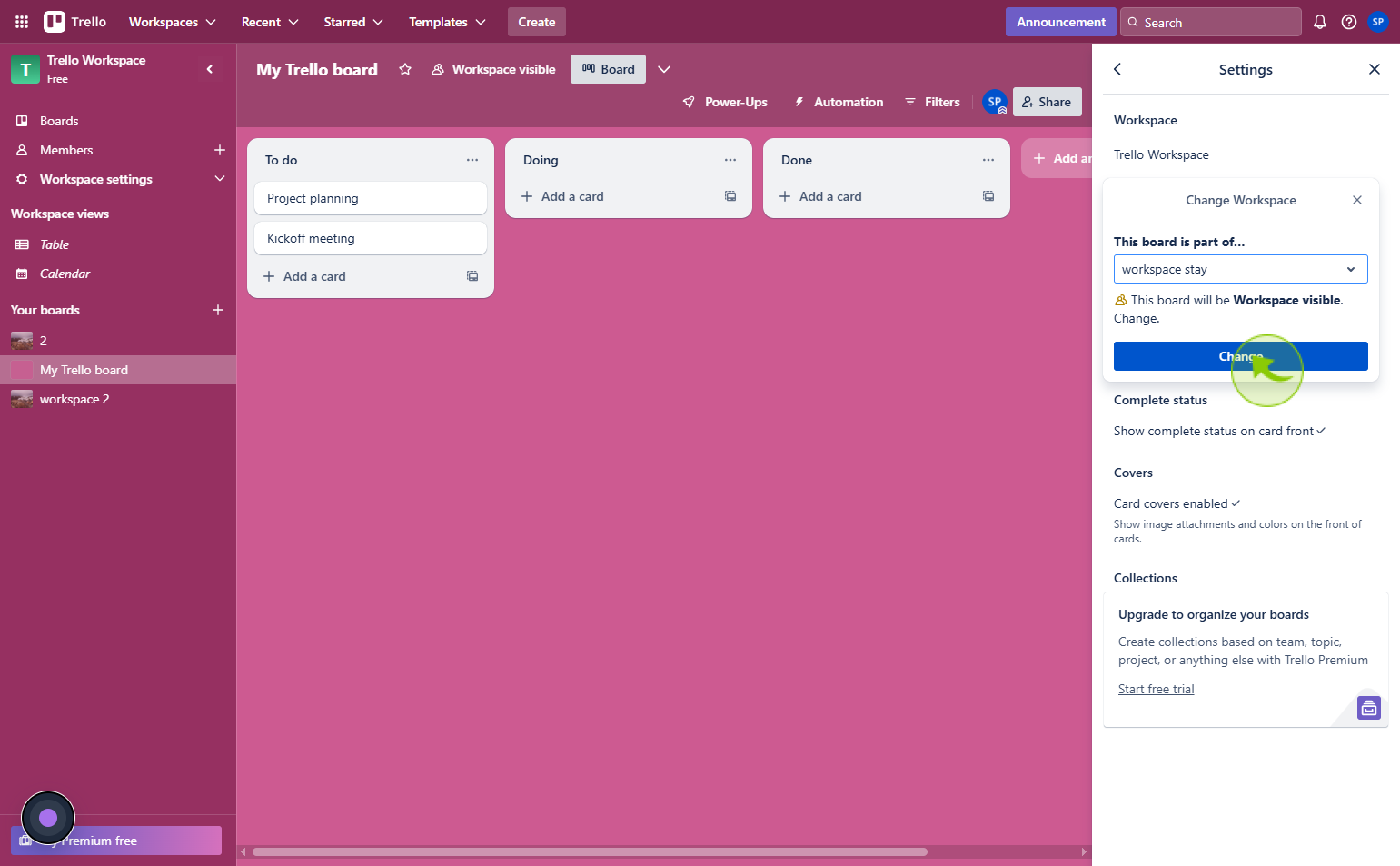Open the Starred dropdown menu
Image resolution: width=1400 pixels, height=866 pixels.
tap(353, 22)
